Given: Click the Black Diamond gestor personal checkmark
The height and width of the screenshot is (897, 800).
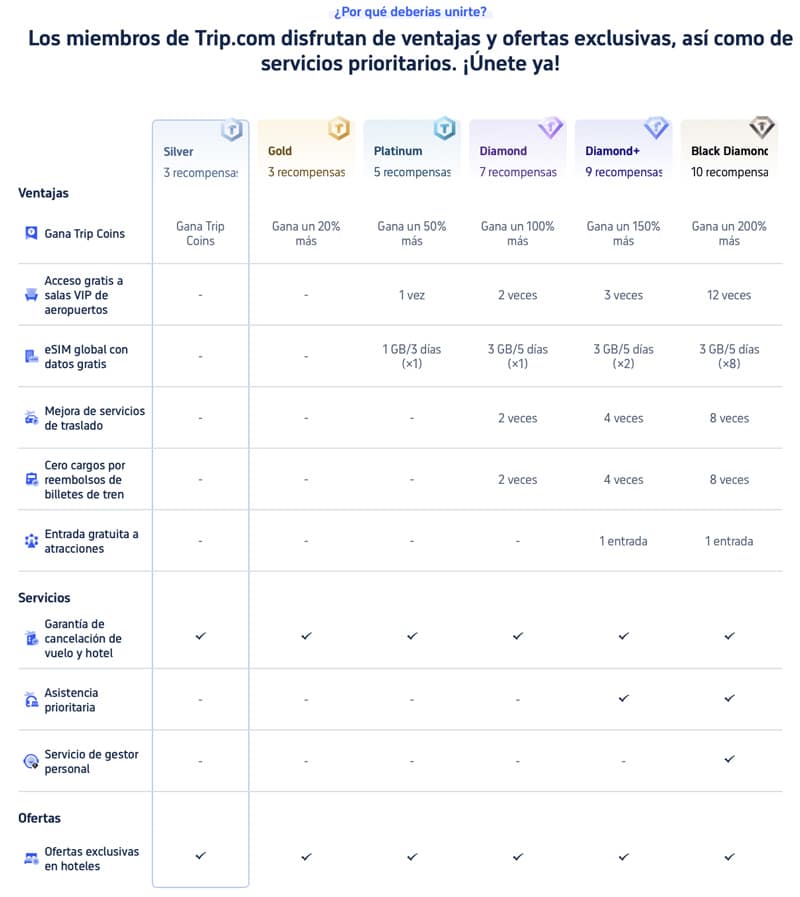Looking at the screenshot, I should pyautogui.click(x=729, y=759).
